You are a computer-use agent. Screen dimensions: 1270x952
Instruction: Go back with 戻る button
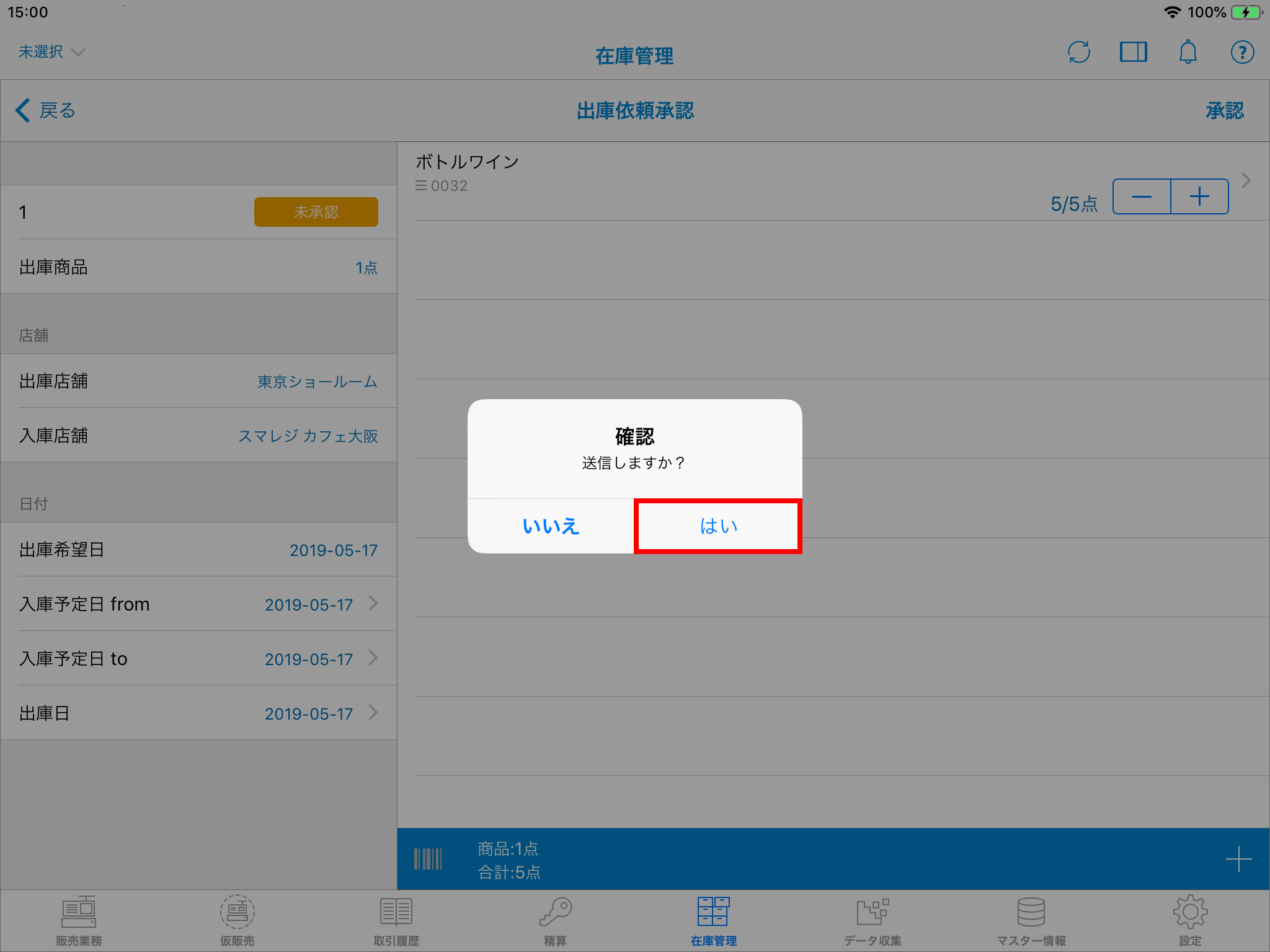(45, 110)
